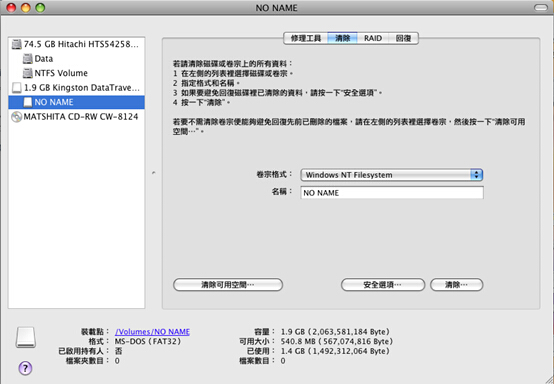Click the 1.4 GB (1,492,312,064 Byte) used value
Screen dimensions: 554x384
pos(335,351)
